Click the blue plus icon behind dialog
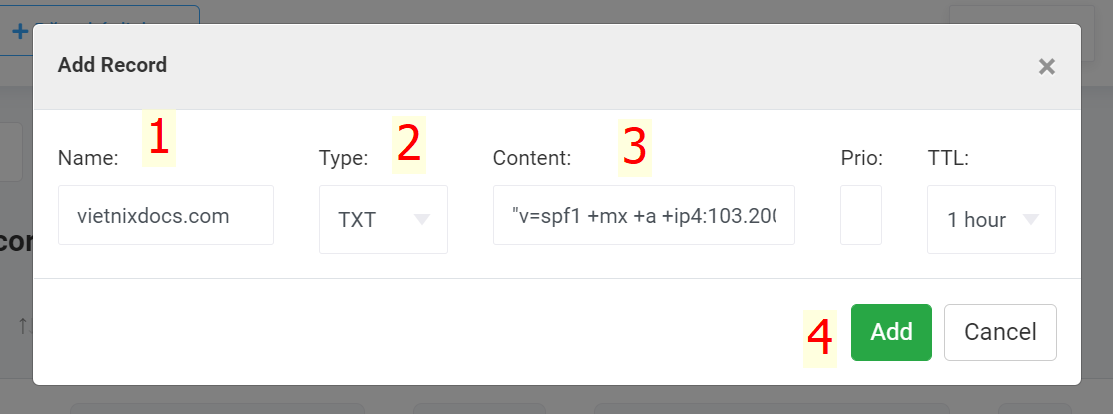This screenshot has width=1113, height=414. click(20, 31)
